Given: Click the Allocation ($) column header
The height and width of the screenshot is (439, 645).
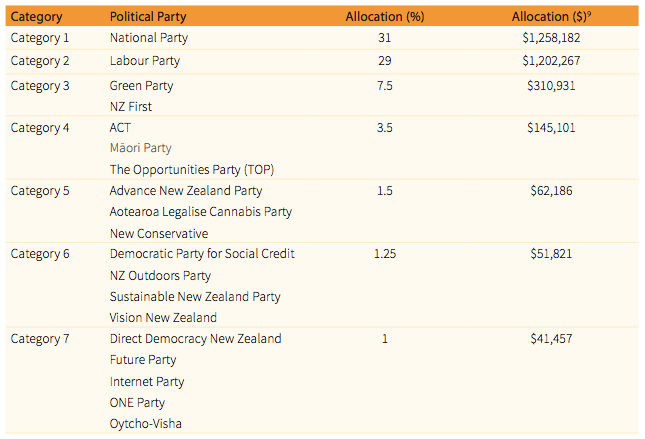Looking at the screenshot, I should coord(551,17).
